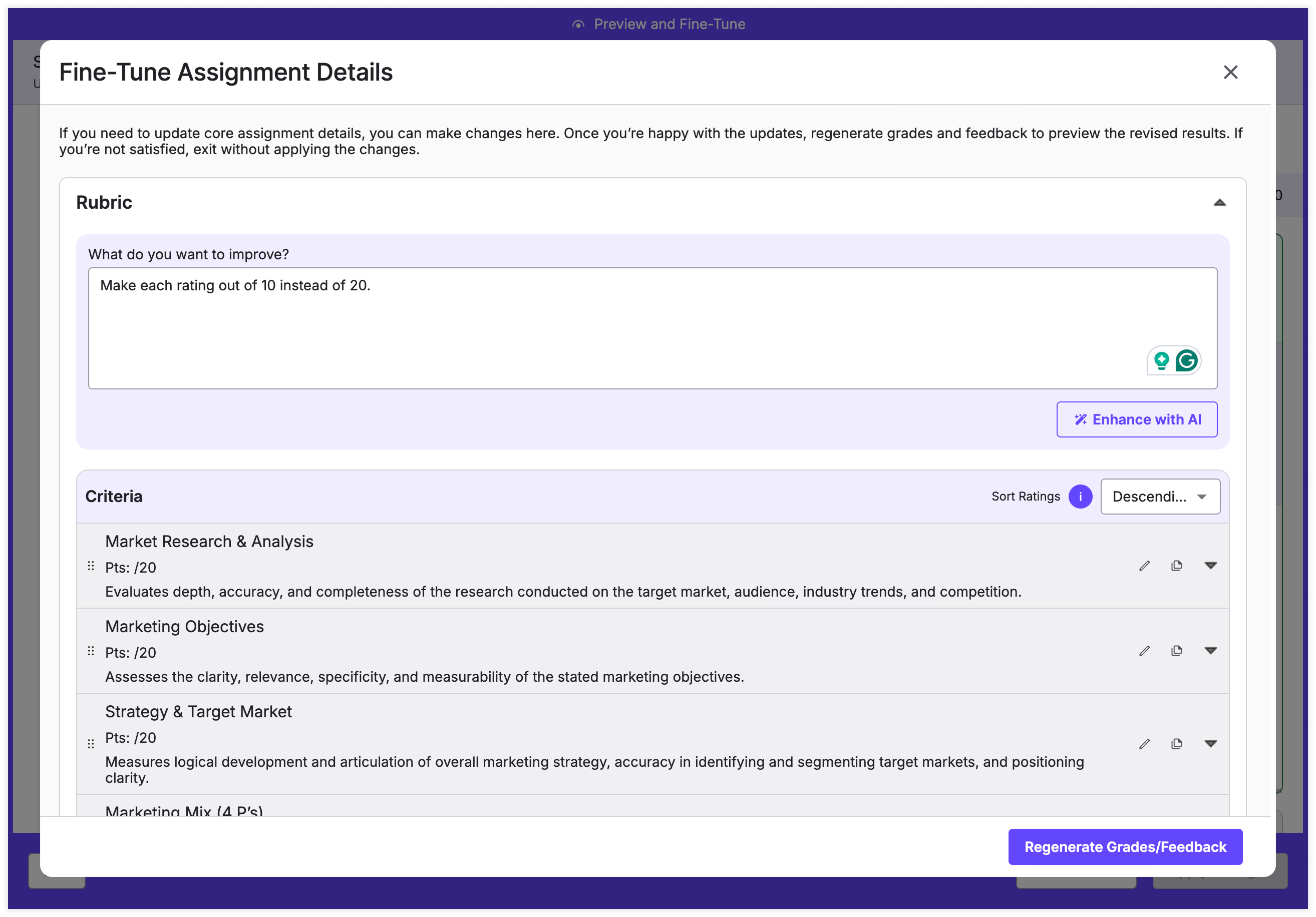This screenshot has width=1316, height=917.
Task: Edit the Strategy & Target Market criterion
Action: pos(1144,743)
